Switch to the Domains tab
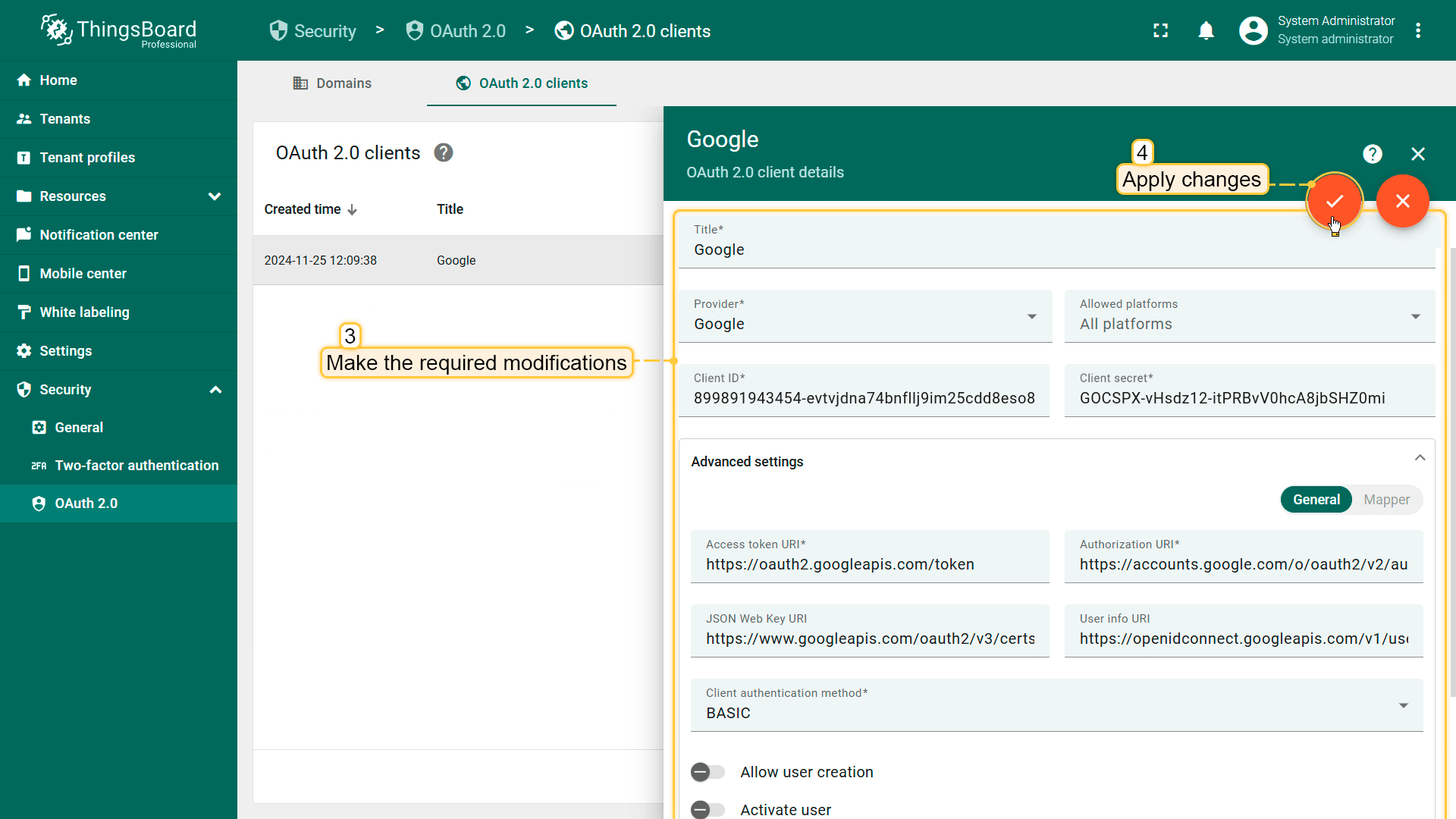Viewport: 1456px width, 819px height. point(332,83)
